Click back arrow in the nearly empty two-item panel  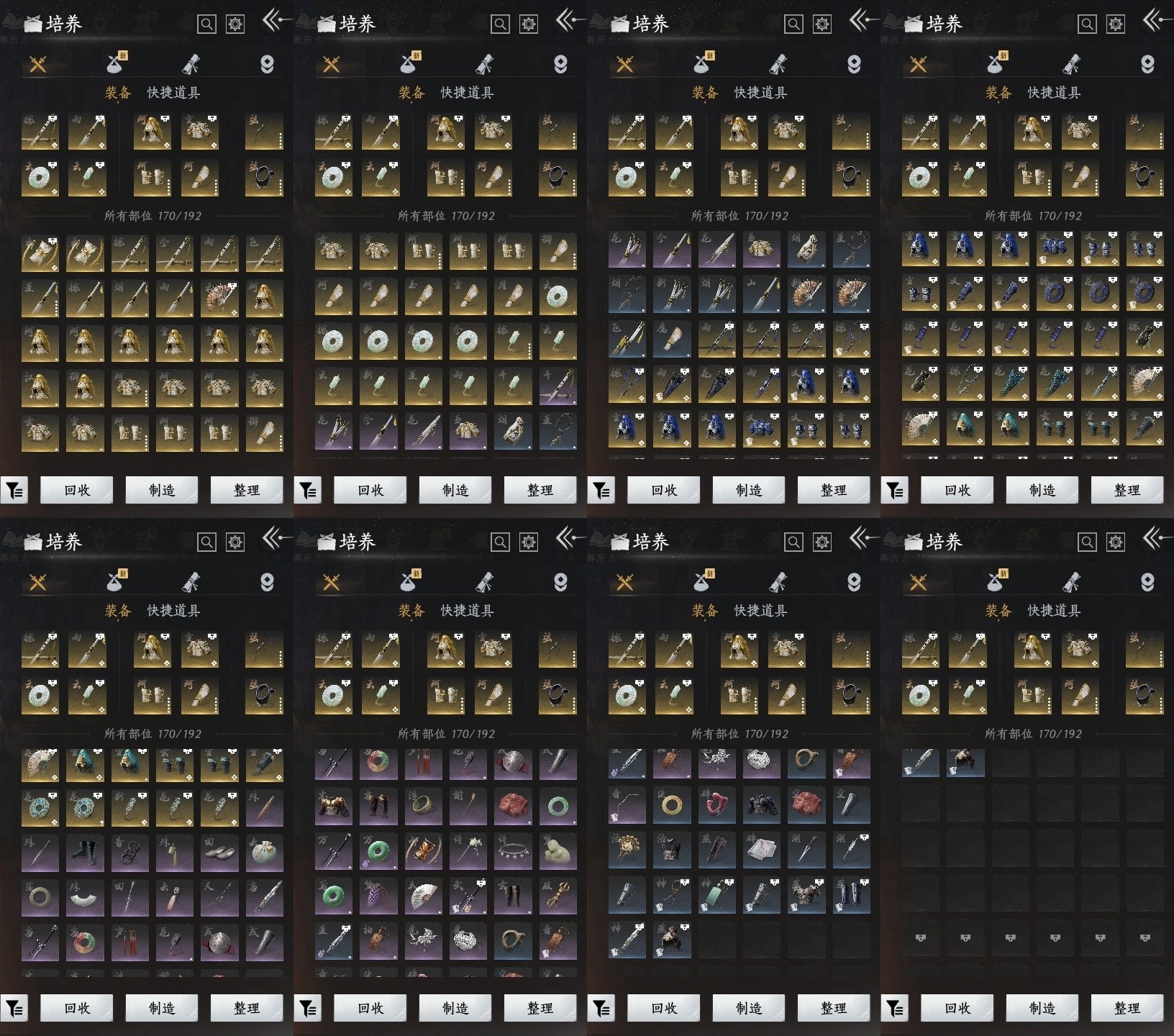(1155, 537)
